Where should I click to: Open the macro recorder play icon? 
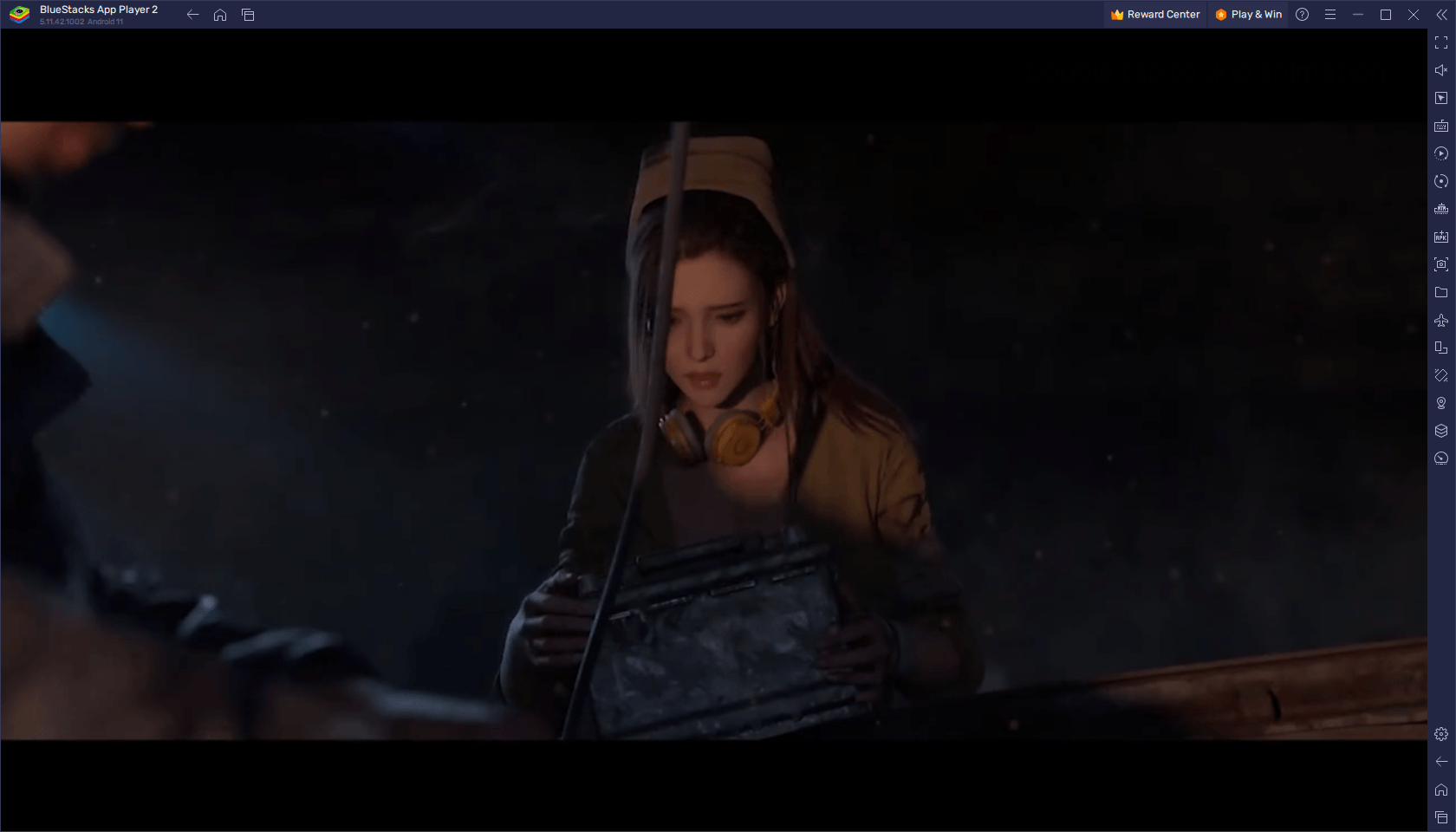pos(1441,153)
